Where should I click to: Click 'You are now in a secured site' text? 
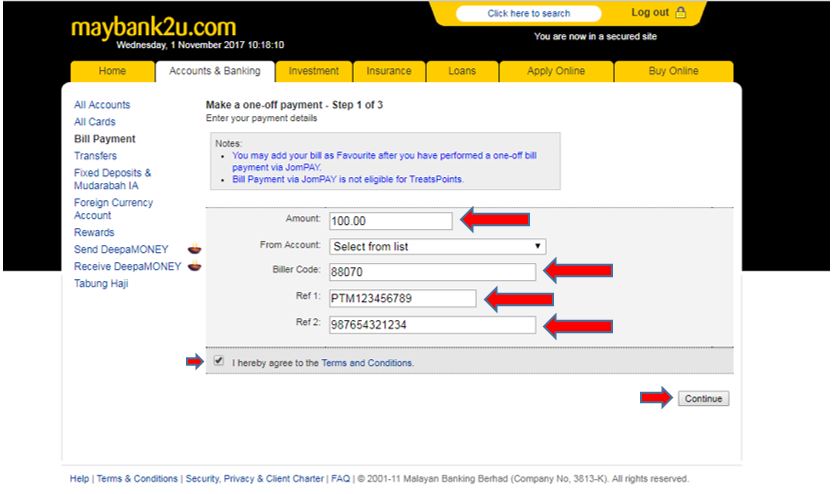pos(595,36)
